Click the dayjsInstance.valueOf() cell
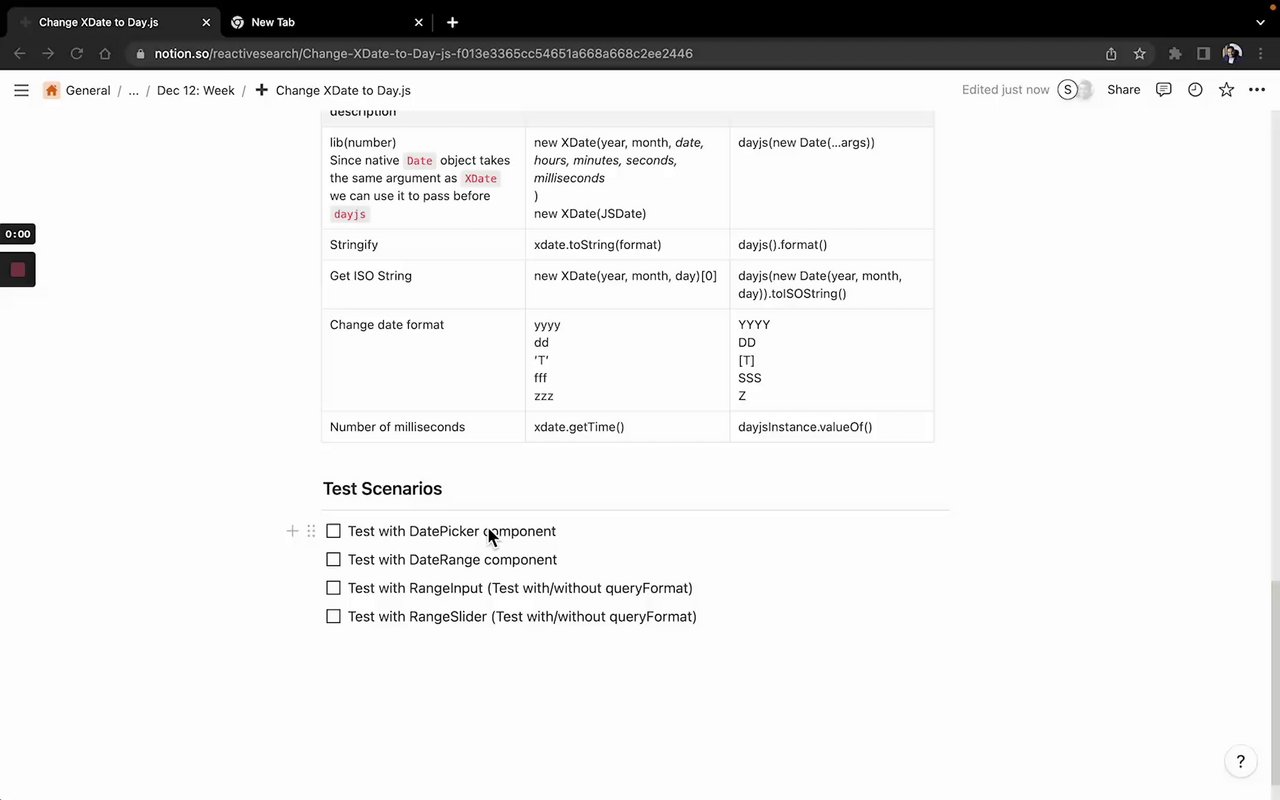This screenshot has height=800, width=1280. 832,427
